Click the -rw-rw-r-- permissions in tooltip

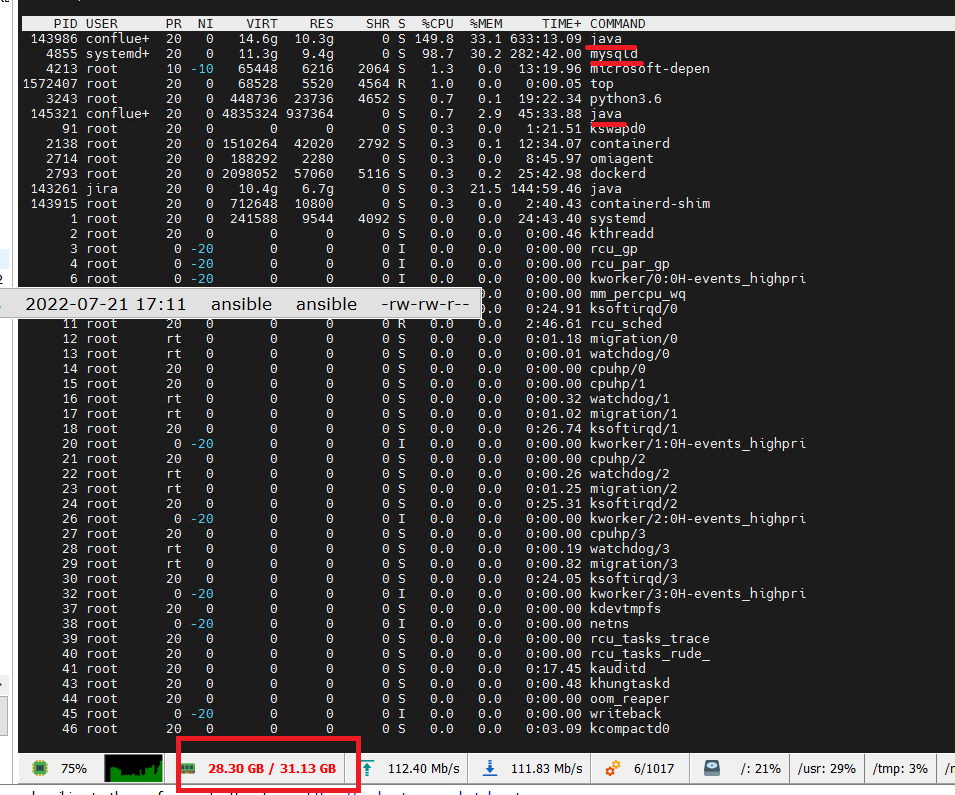click(425, 304)
